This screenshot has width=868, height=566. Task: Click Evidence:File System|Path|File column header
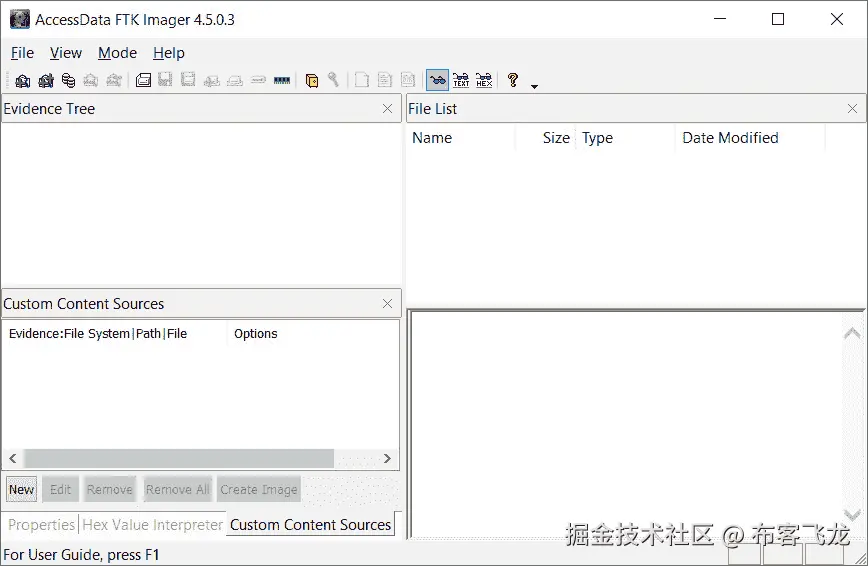tap(115, 334)
